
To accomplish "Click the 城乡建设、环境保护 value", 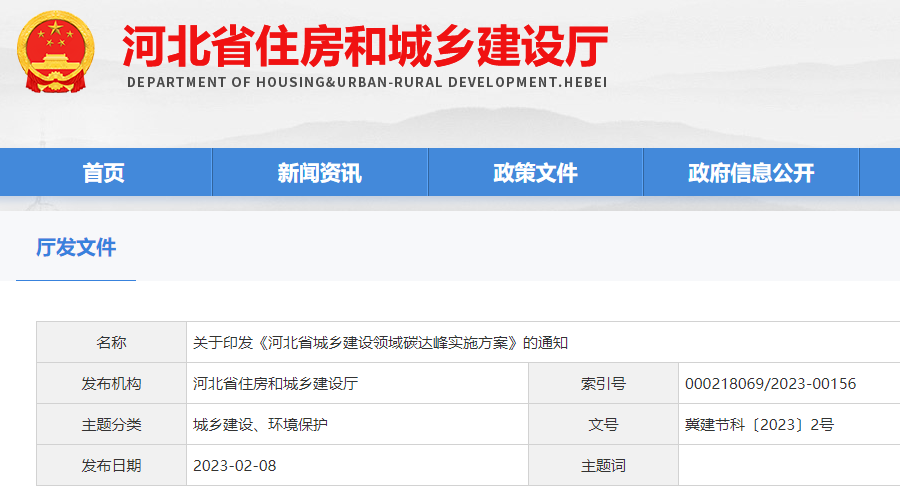I will (x=261, y=425).
